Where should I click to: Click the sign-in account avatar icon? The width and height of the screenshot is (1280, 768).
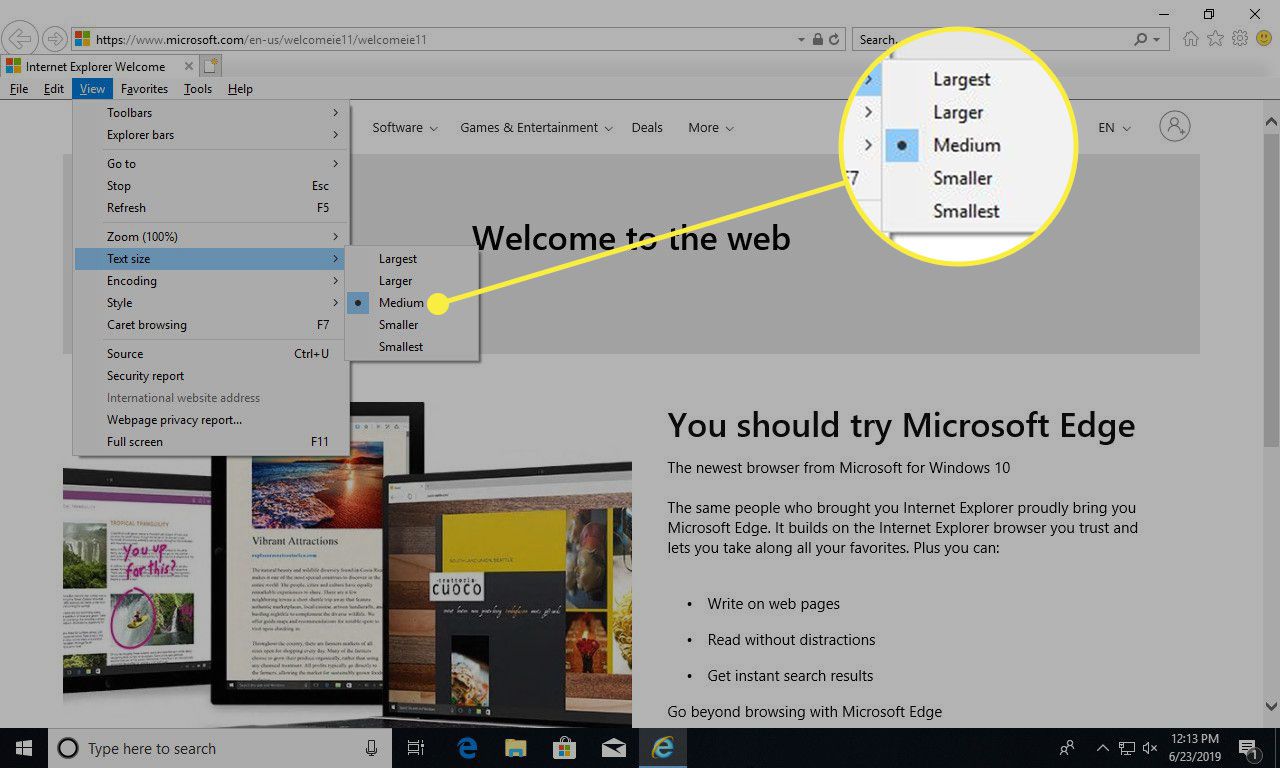[1175, 127]
